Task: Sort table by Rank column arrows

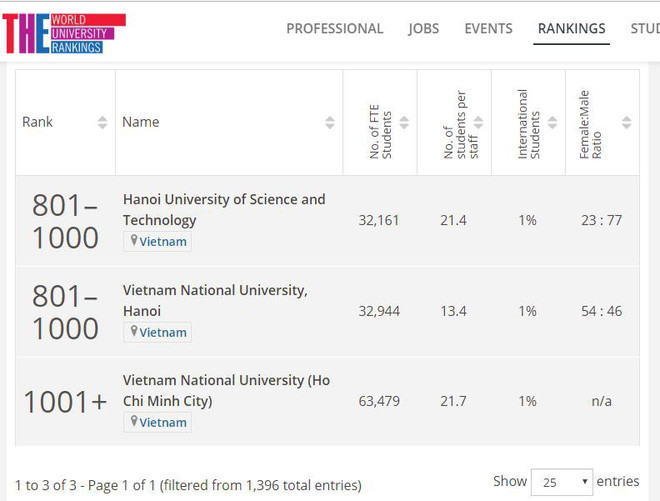Action: (102, 122)
